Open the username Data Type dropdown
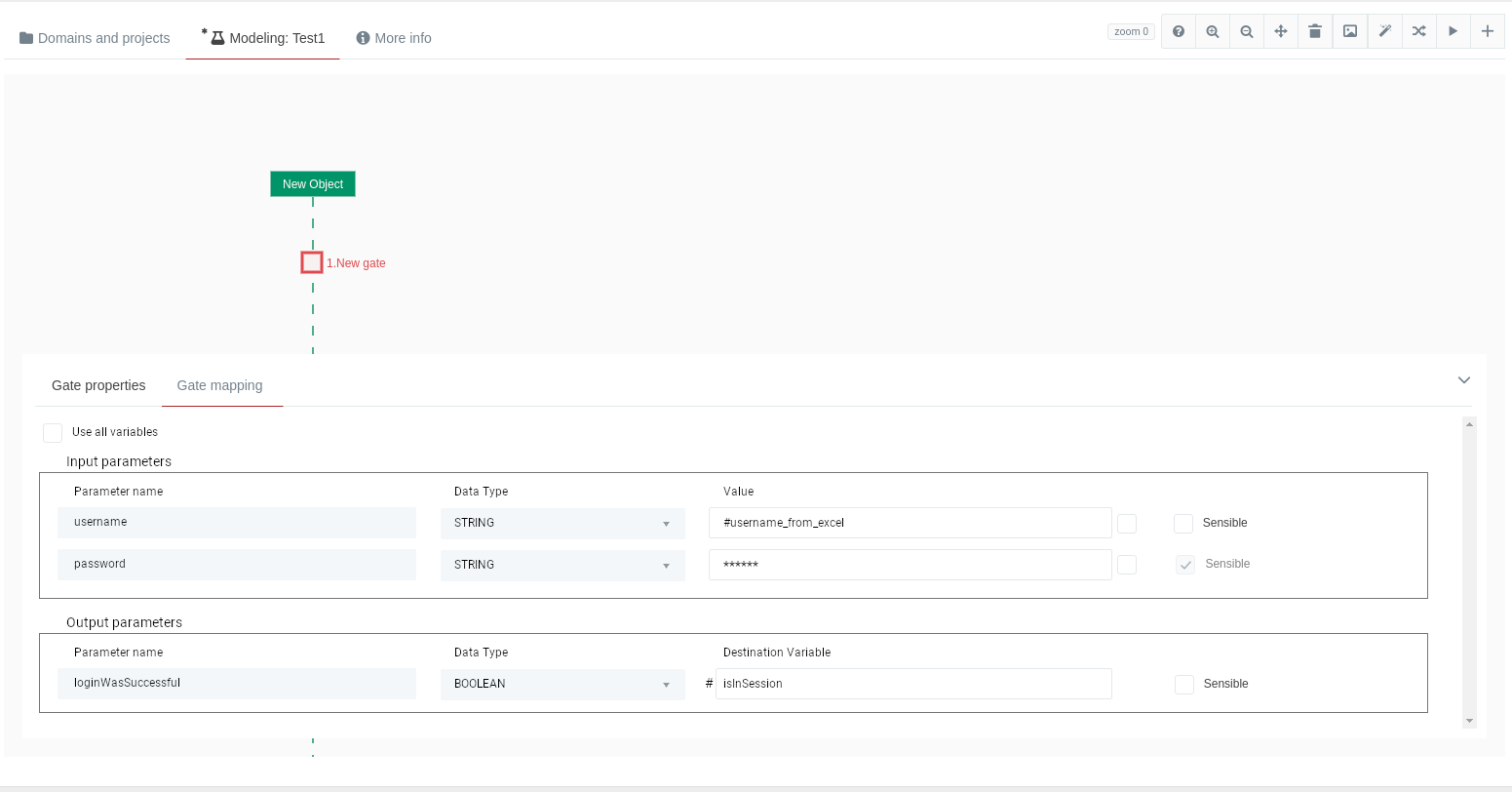The width and height of the screenshot is (1512, 792). point(562,524)
